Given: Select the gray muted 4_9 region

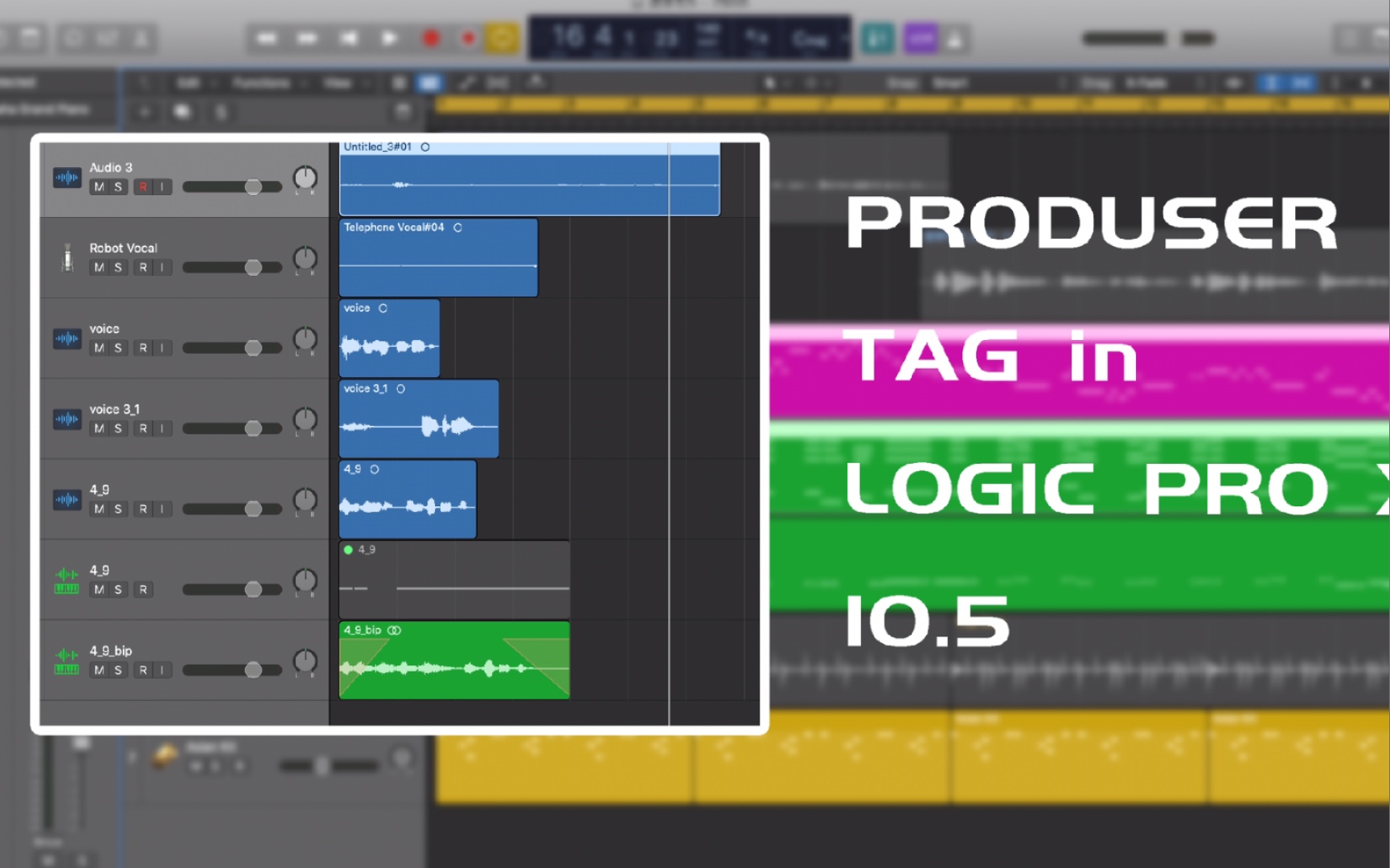Looking at the screenshot, I should [x=454, y=579].
